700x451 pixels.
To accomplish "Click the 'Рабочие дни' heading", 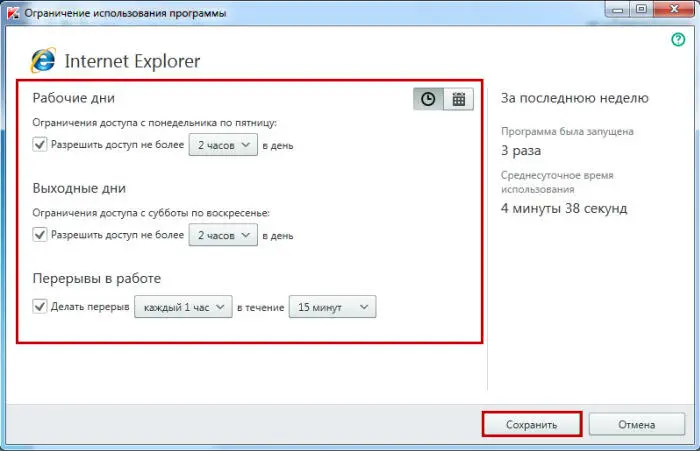I will 74,98.
